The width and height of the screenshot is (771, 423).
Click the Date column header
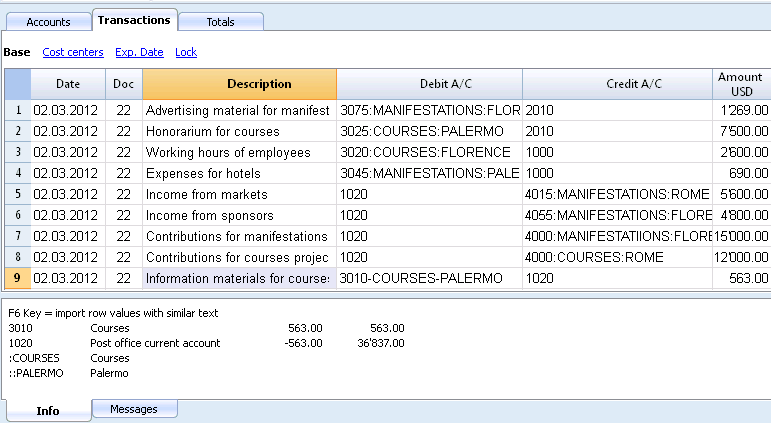click(68, 84)
